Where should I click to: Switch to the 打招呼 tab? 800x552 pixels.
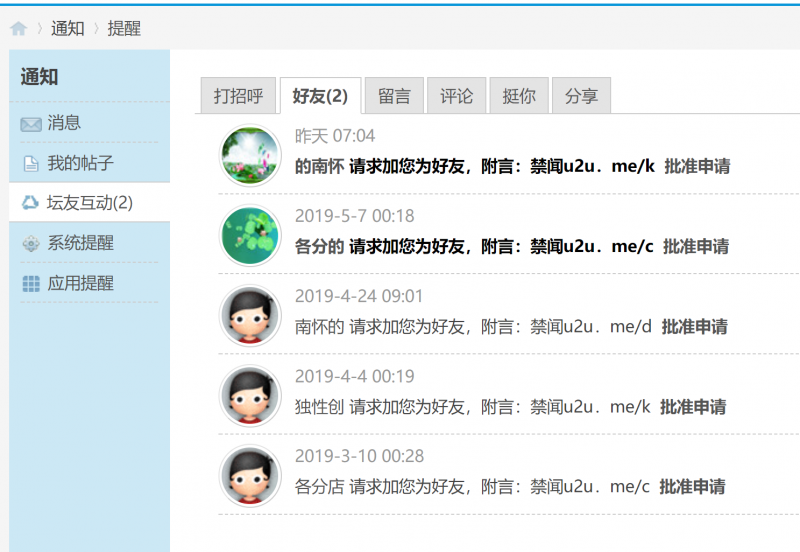coord(238,96)
